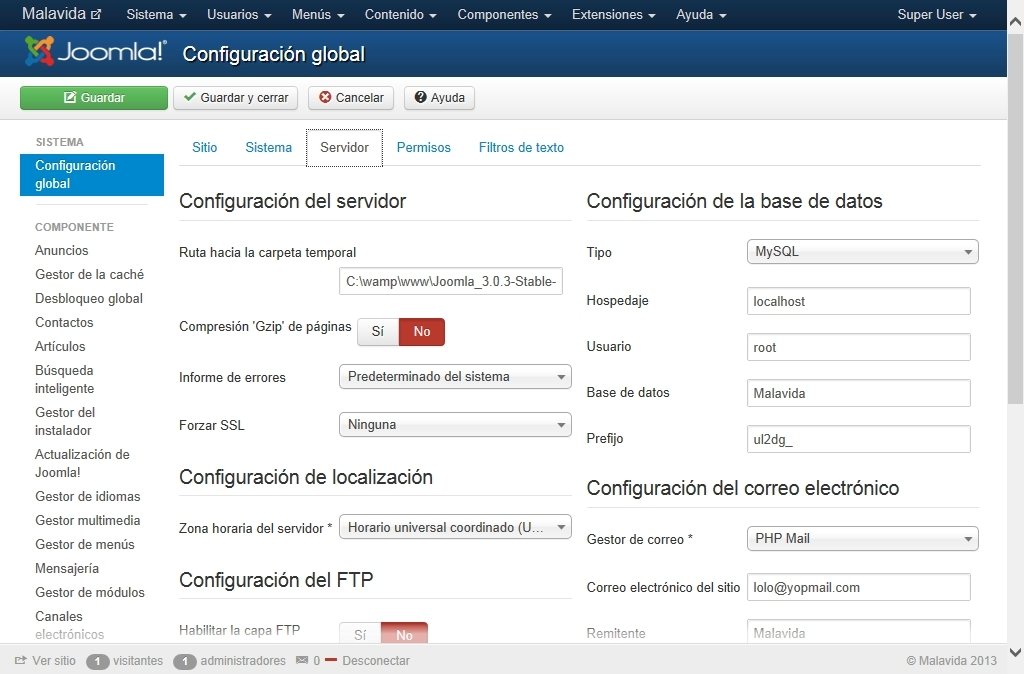
Task: Open Búsqueda inteligente in the sidebar
Action: coord(64,379)
